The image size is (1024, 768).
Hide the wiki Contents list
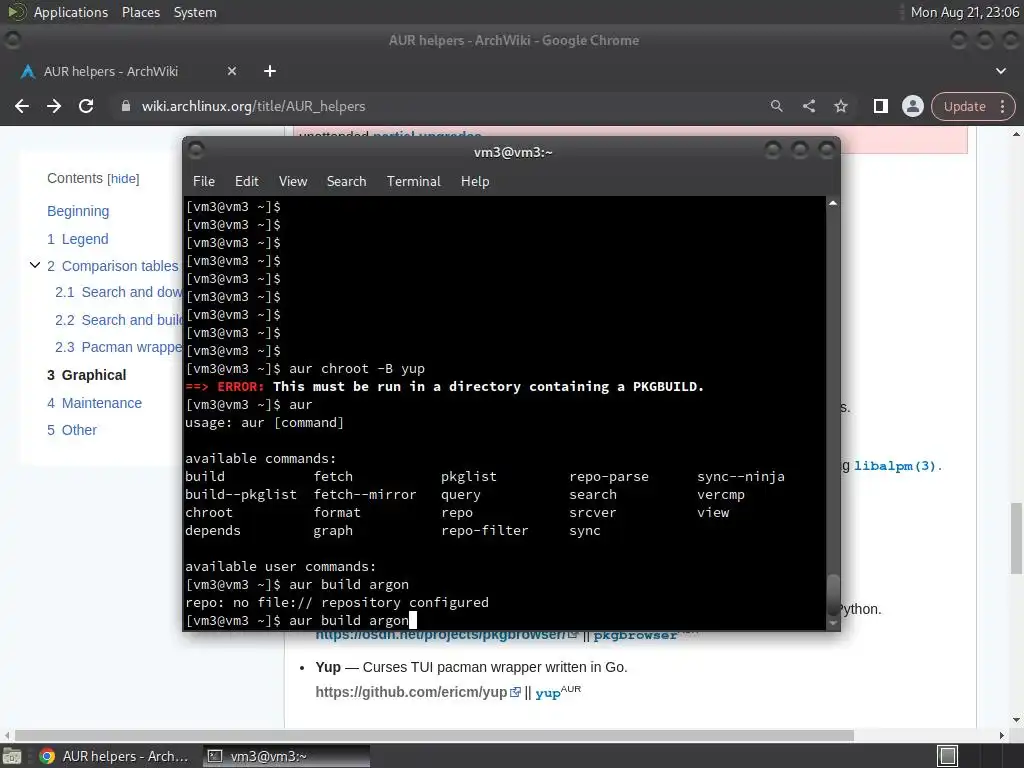point(123,178)
